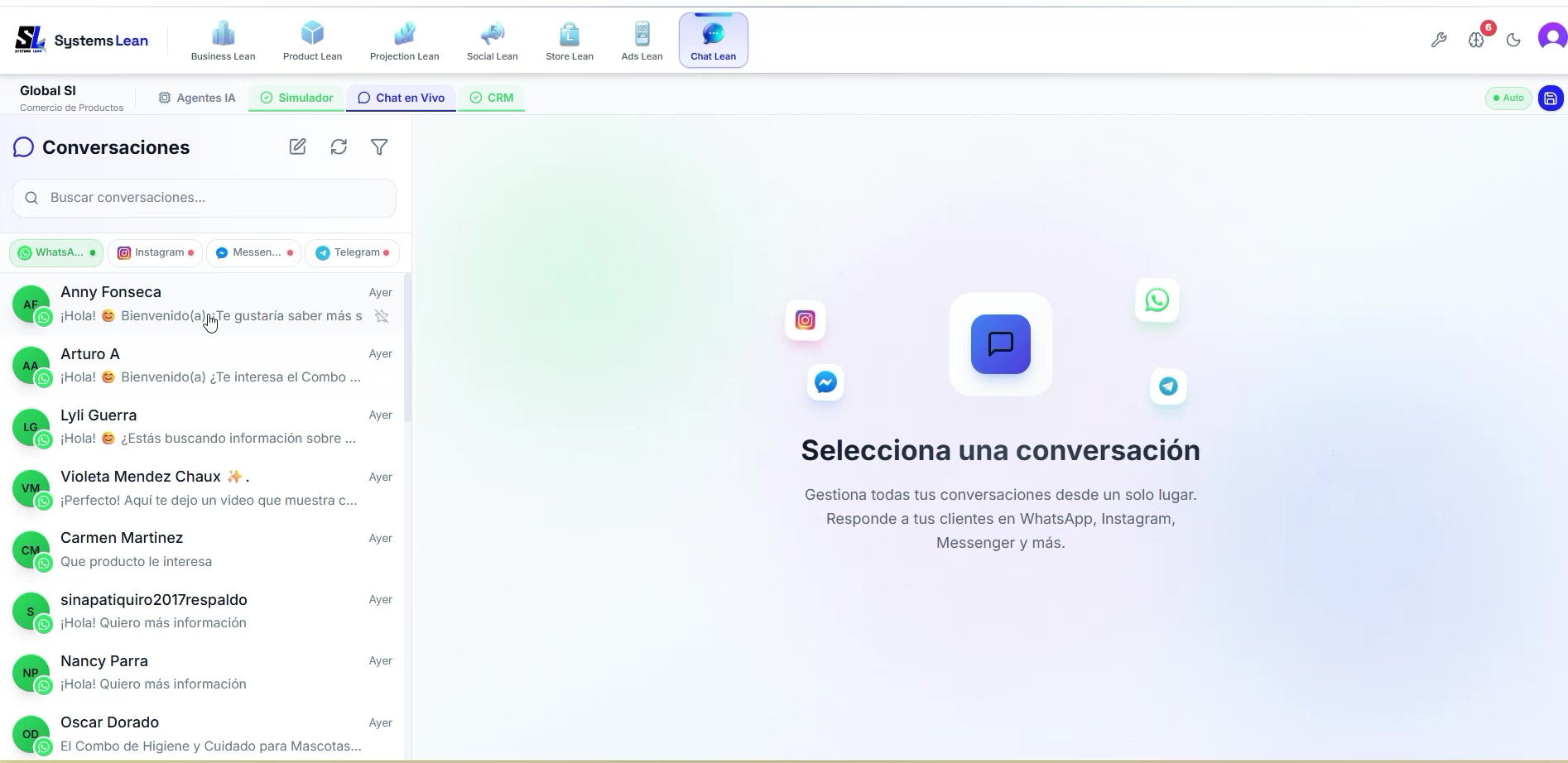Viewport: 1568px width, 763px height.
Task: Switch to dark mode with moon icon
Action: click(x=1513, y=40)
